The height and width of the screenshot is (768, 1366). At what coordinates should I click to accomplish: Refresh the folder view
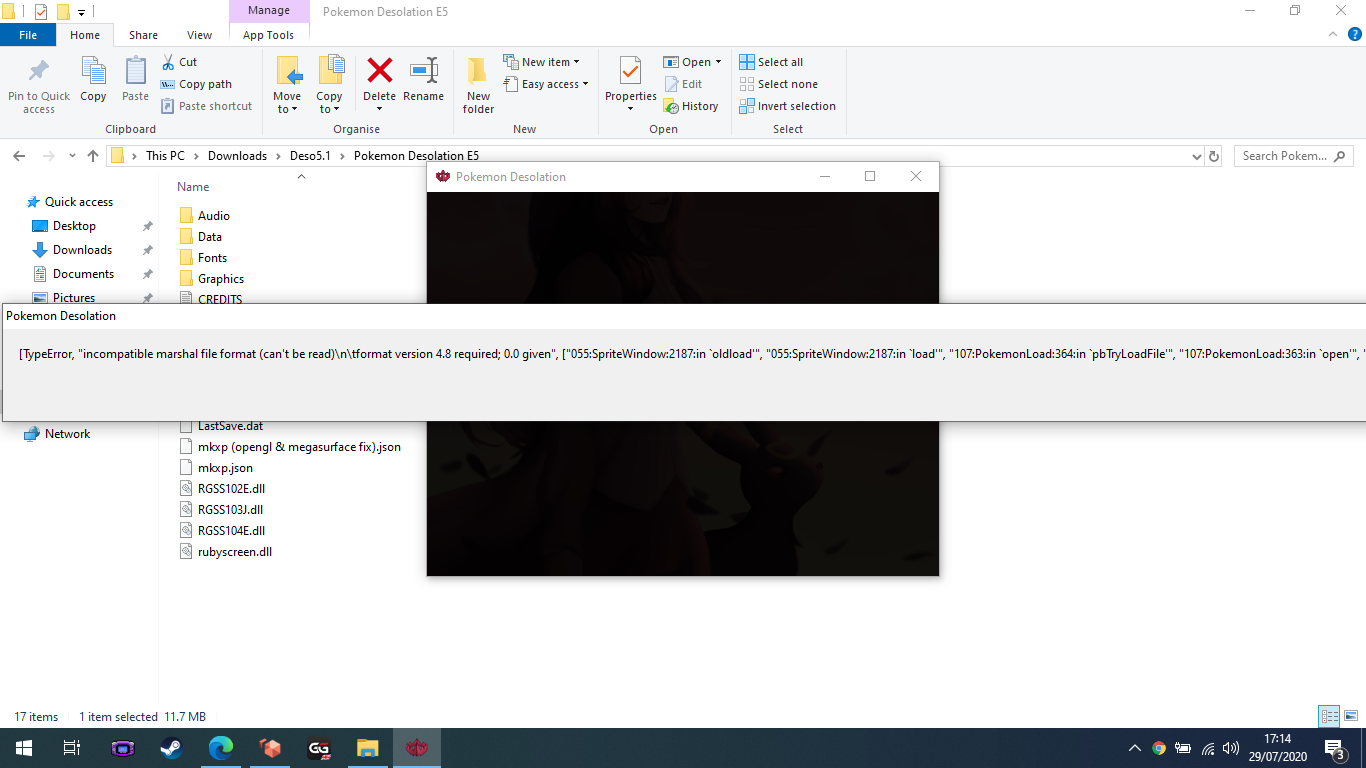click(x=1214, y=156)
